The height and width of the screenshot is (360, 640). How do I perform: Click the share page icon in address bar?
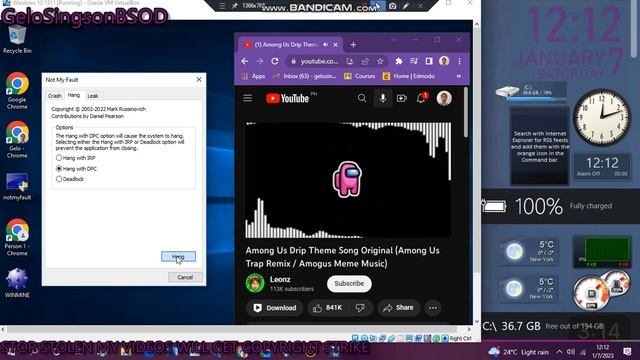pos(365,61)
